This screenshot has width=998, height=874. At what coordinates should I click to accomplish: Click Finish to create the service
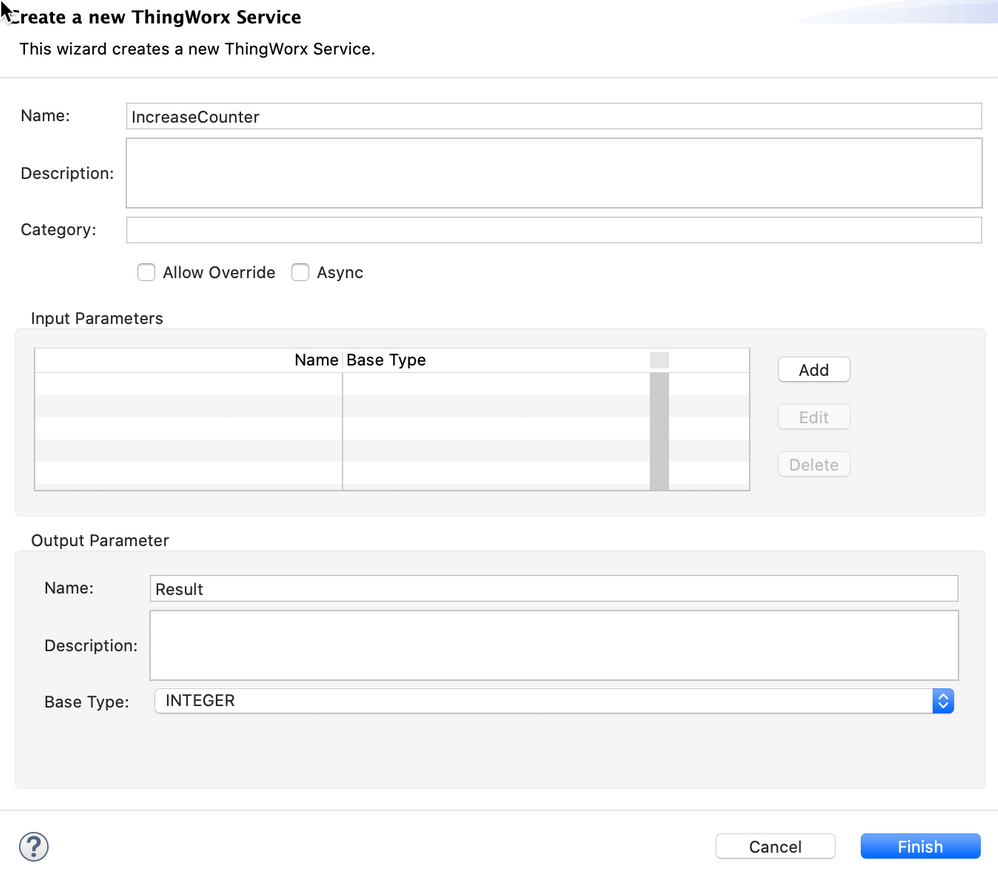920,847
